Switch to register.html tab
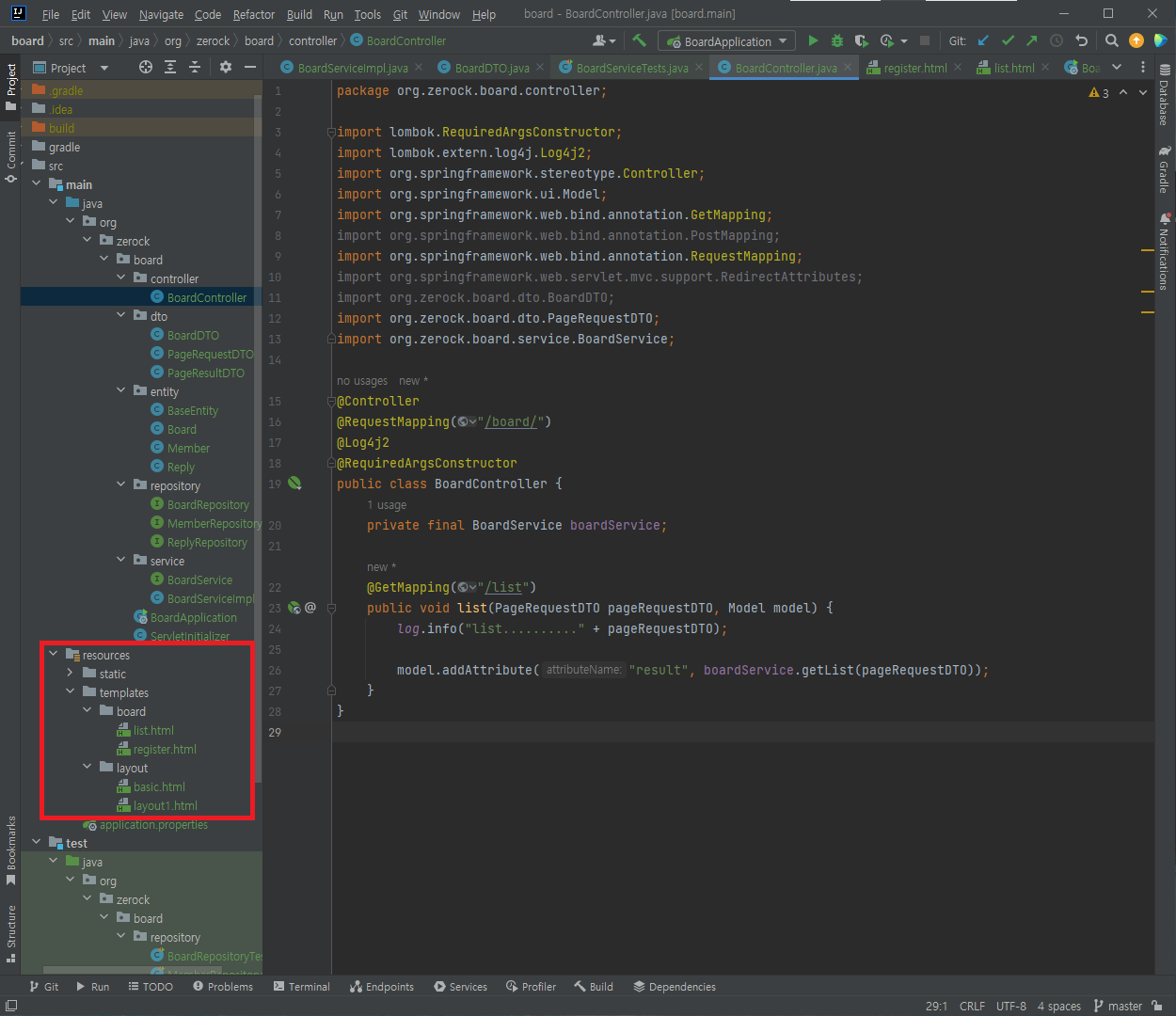The height and width of the screenshot is (1016, 1176). coord(915,68)
